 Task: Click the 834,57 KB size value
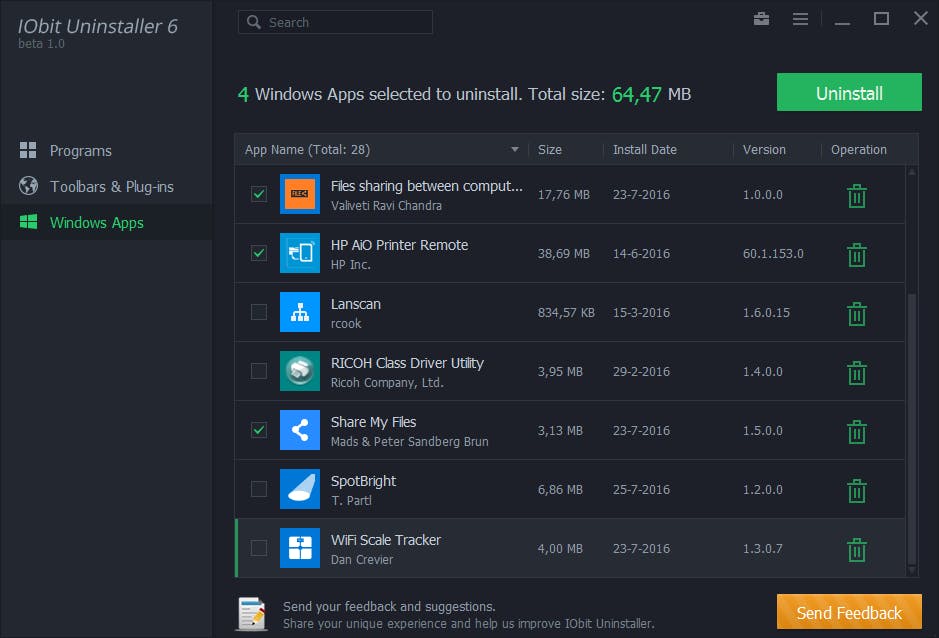(566, 313)
